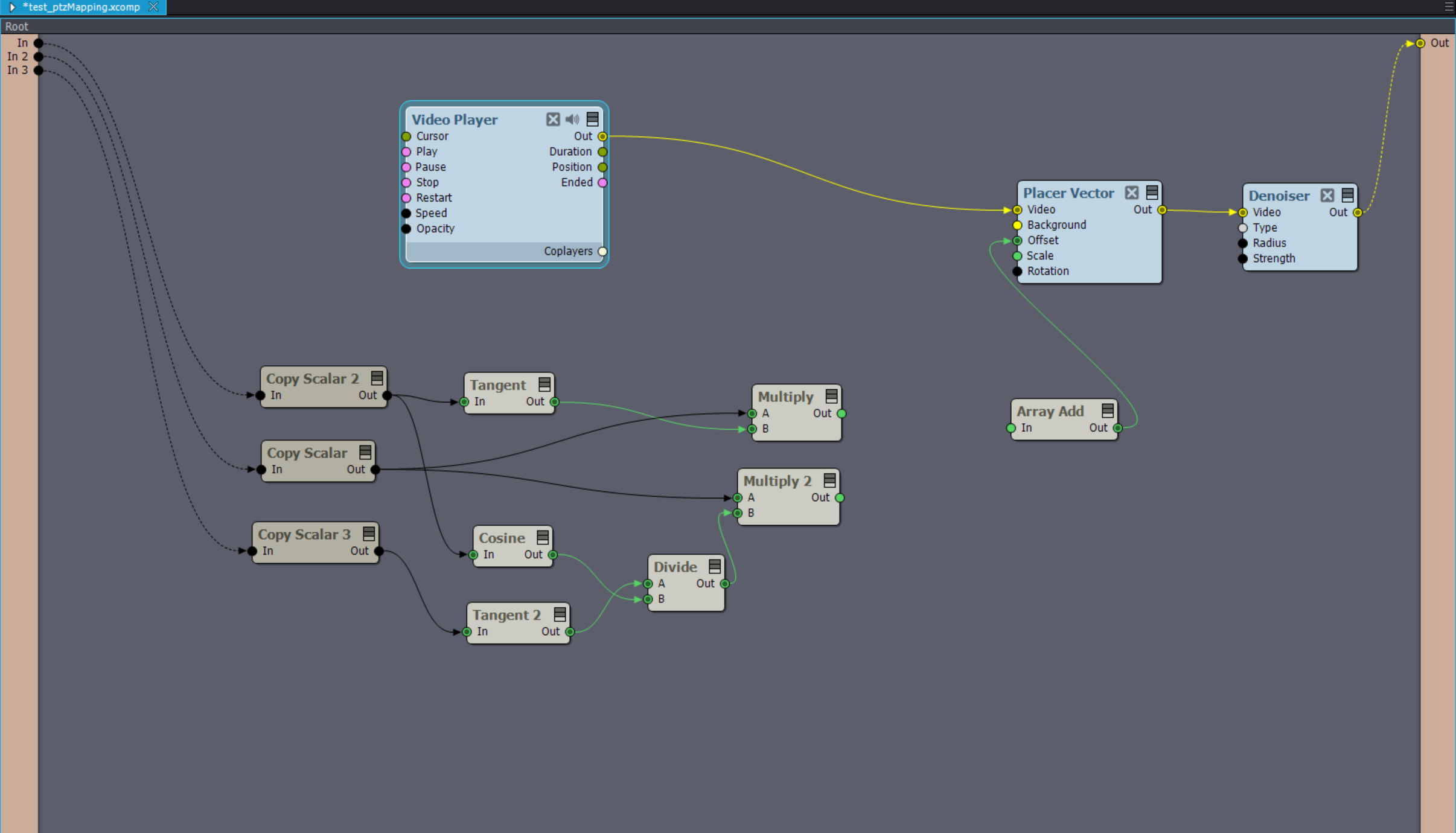Expand the Denoiser node panel
Image resolution: width=1456 pixels, height=833 pixels.
[x=1348, y=195]
